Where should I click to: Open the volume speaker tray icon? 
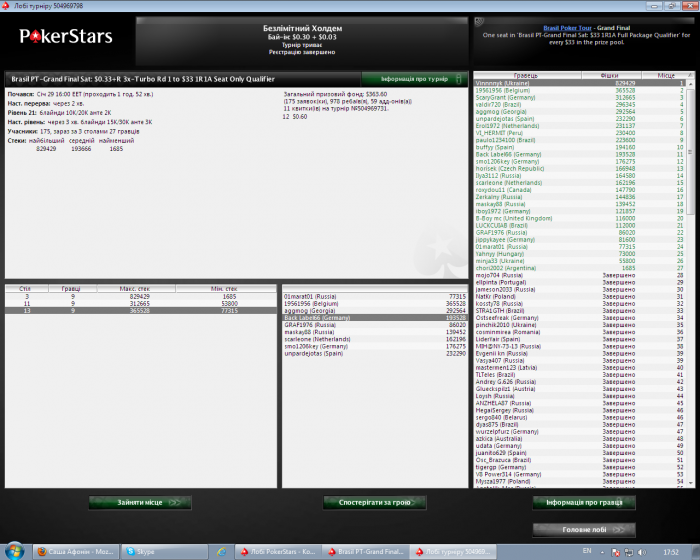(642, 552)
